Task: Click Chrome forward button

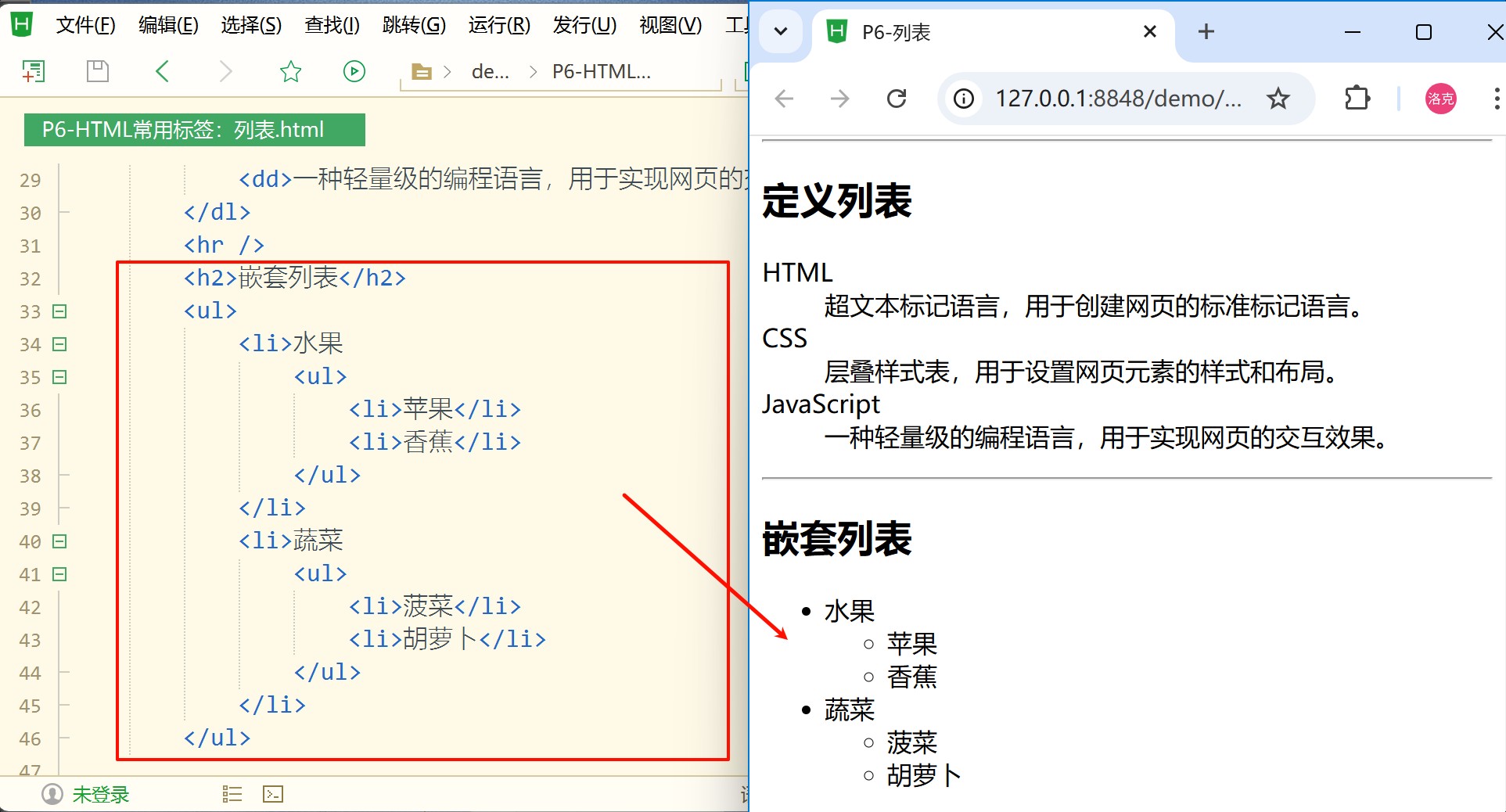Action: (x=839, y=99)
